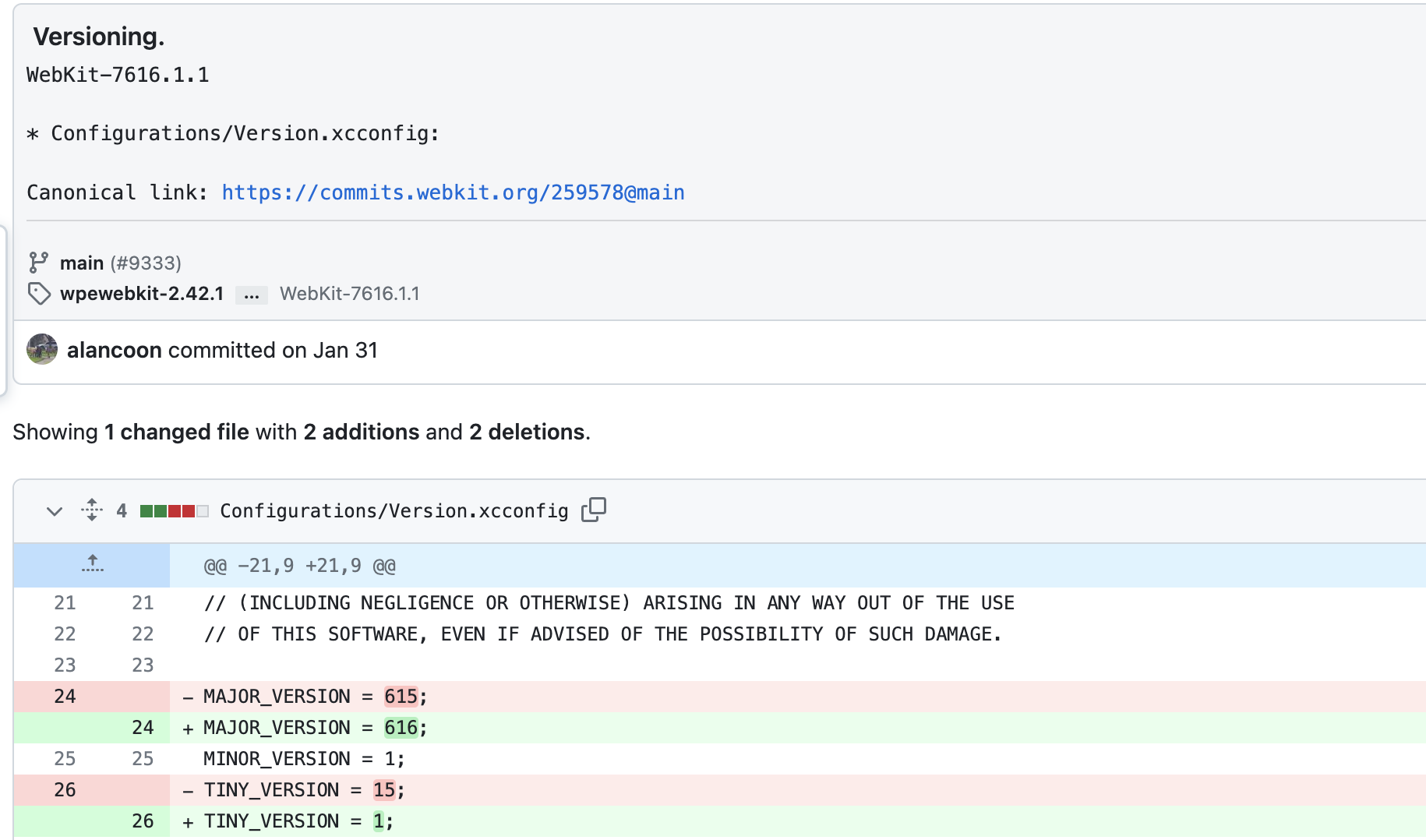Click the '1 changed file' summary text

point(177,432)
